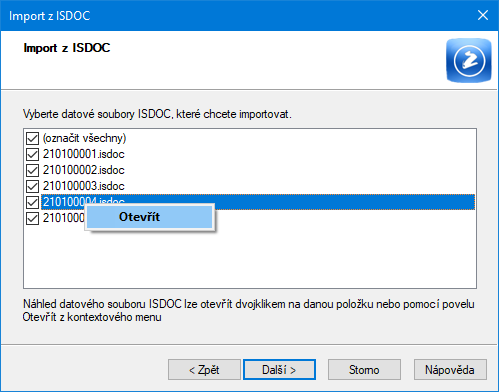Viewport: 499px width, 392px height.
Task: Toggle checkbox of the last listed file
Action: (x=32, y=218)
